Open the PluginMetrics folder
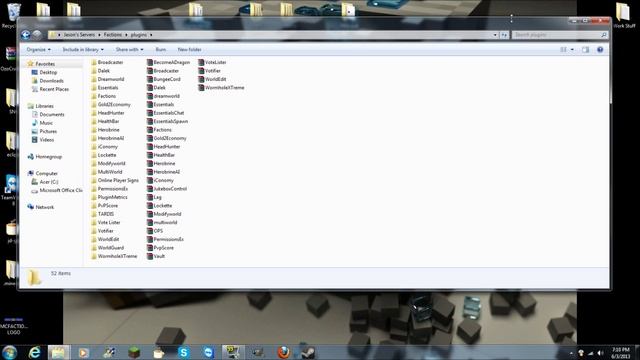Screen dimensions: 640x360 [x=109, y=197]
